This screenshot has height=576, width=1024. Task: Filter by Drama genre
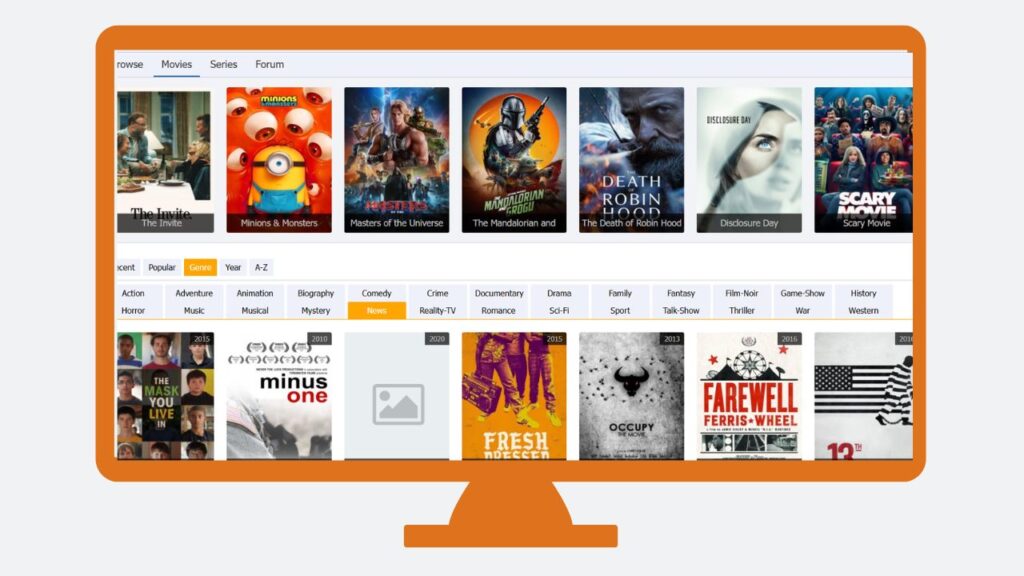[559, 293]
